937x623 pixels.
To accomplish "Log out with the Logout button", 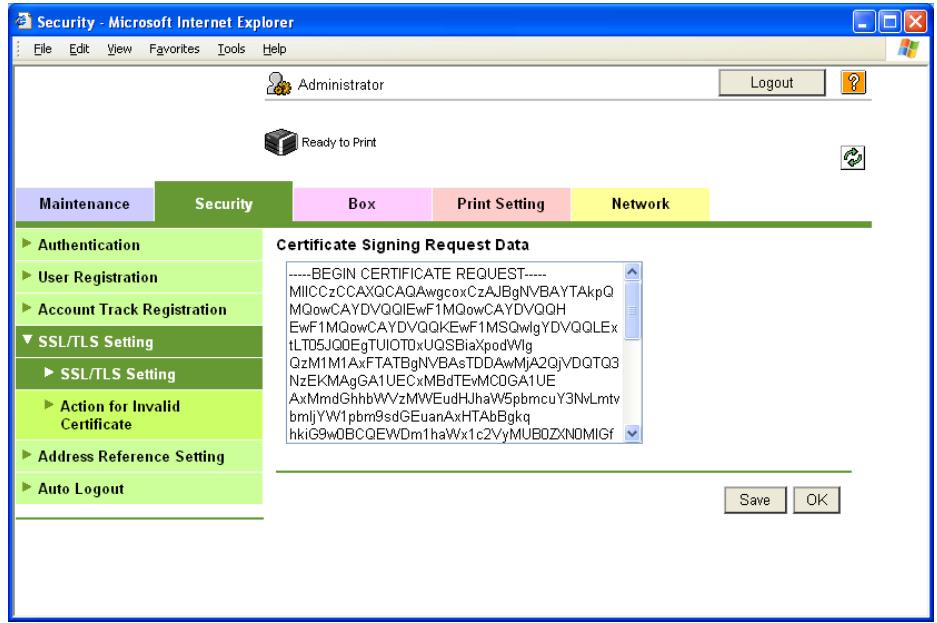I will click(x=771, y=82).
